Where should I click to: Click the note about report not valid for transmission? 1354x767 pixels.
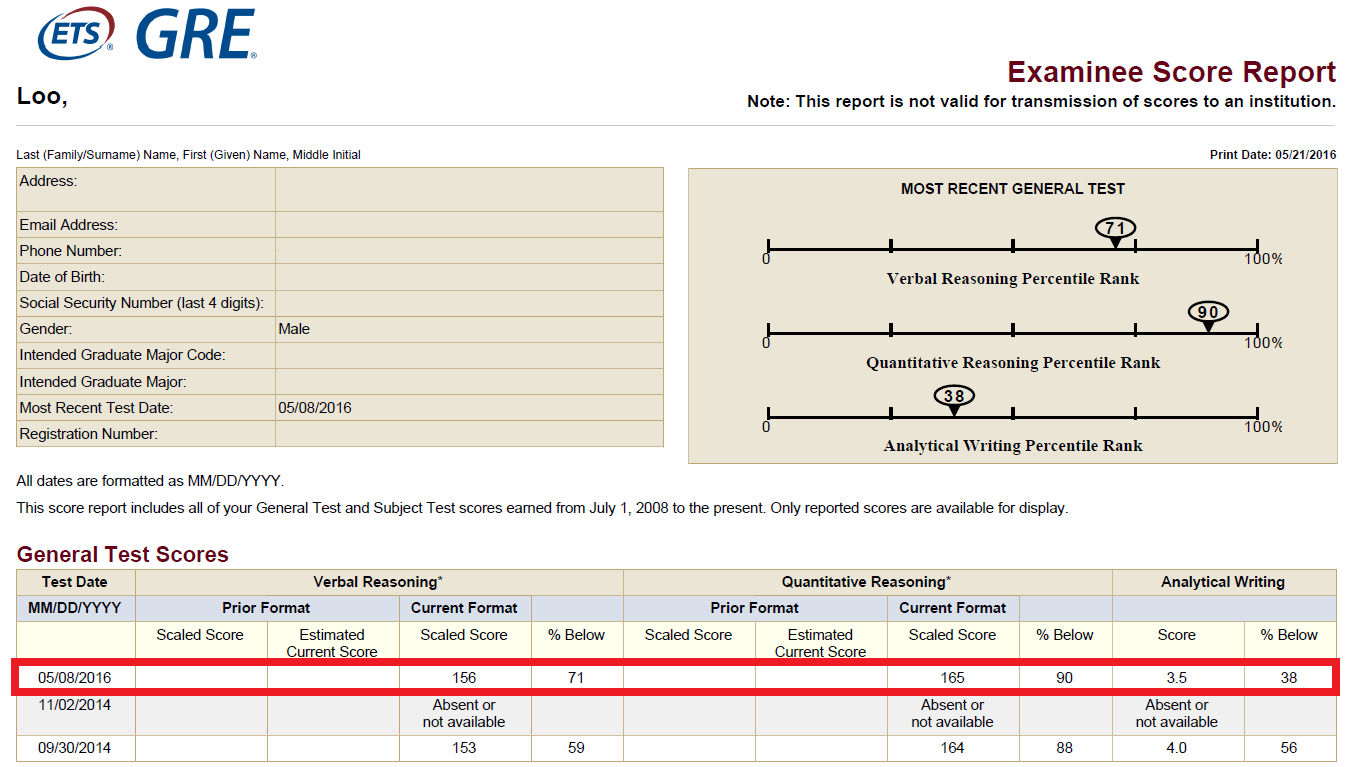click(1041, 102)
